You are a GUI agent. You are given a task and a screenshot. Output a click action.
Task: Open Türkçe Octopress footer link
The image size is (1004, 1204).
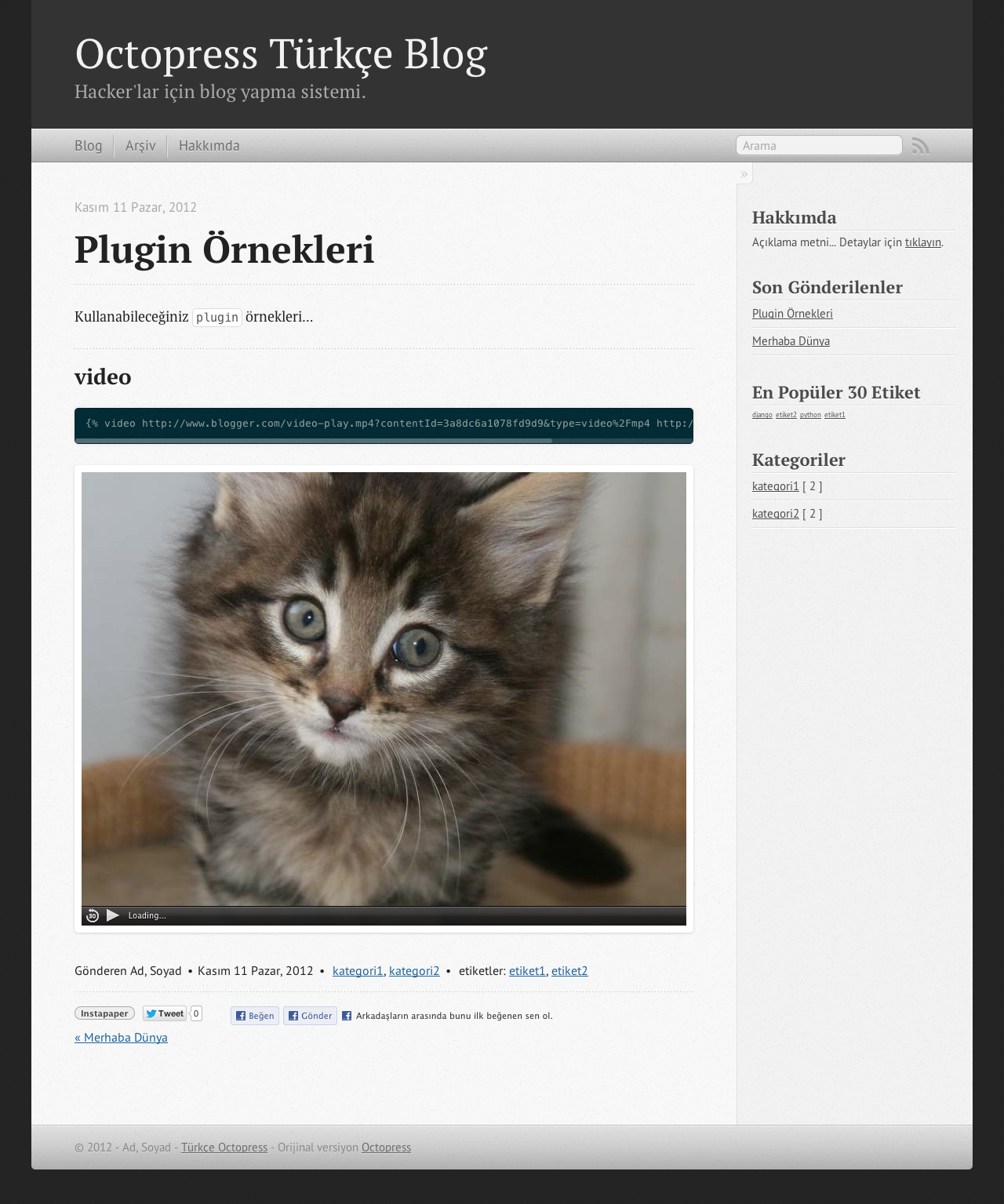pyautogui.click(x=224, y=1148)
